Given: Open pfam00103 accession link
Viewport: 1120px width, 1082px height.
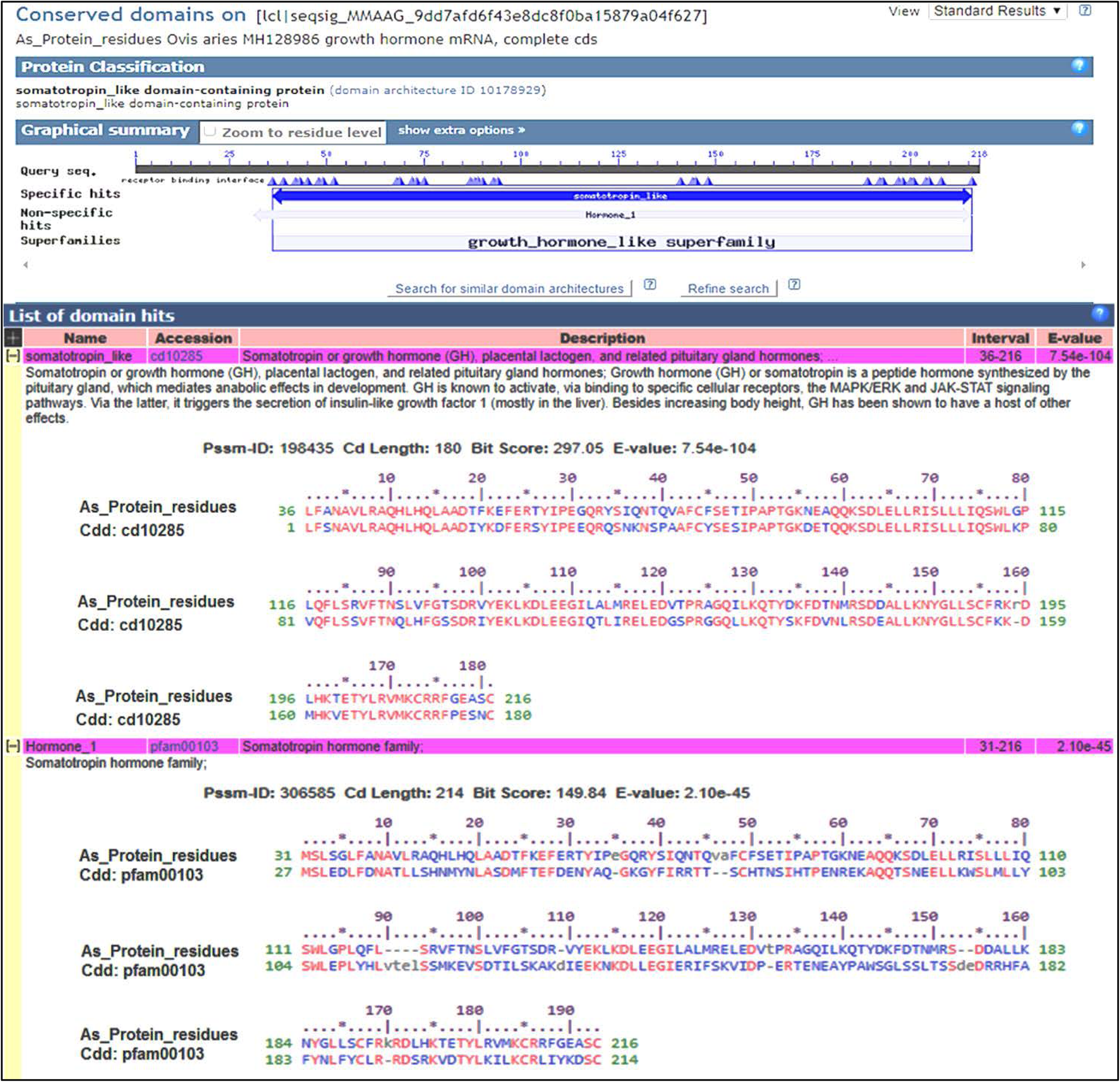Looking at the screenshot, I should (184, 746).
